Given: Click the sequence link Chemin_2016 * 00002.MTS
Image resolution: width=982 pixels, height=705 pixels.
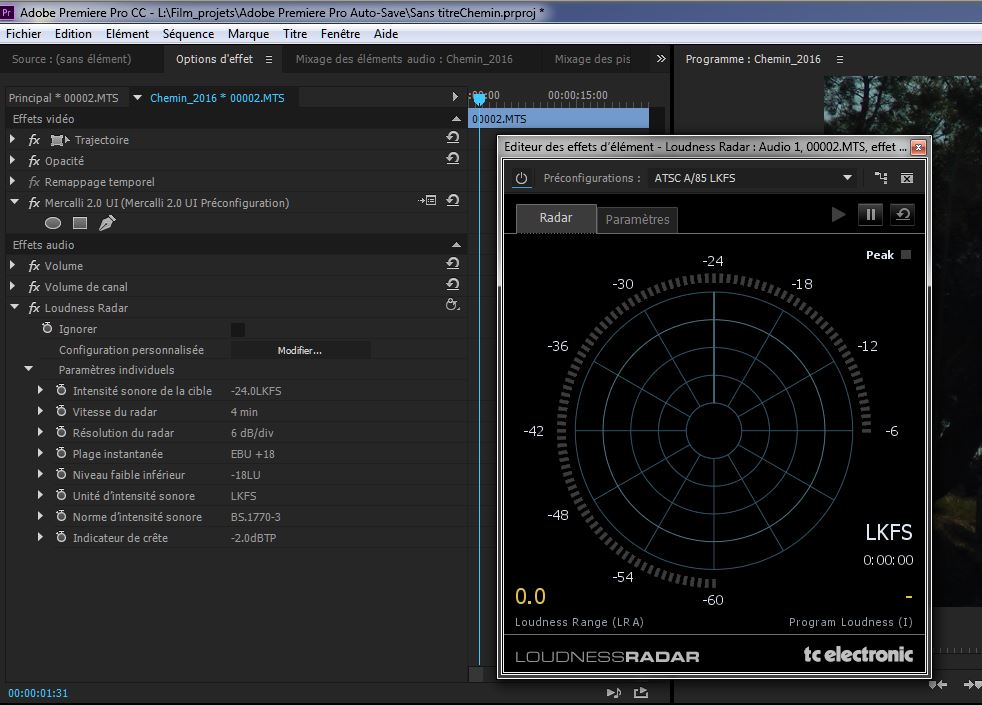Looking at the screenshot, I should pyautogui.click(x=217, y=98).
